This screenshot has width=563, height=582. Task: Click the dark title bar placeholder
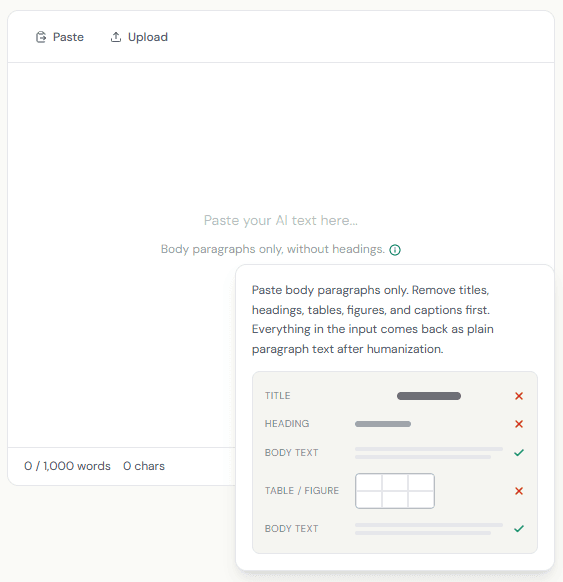(x=429, y=396)
